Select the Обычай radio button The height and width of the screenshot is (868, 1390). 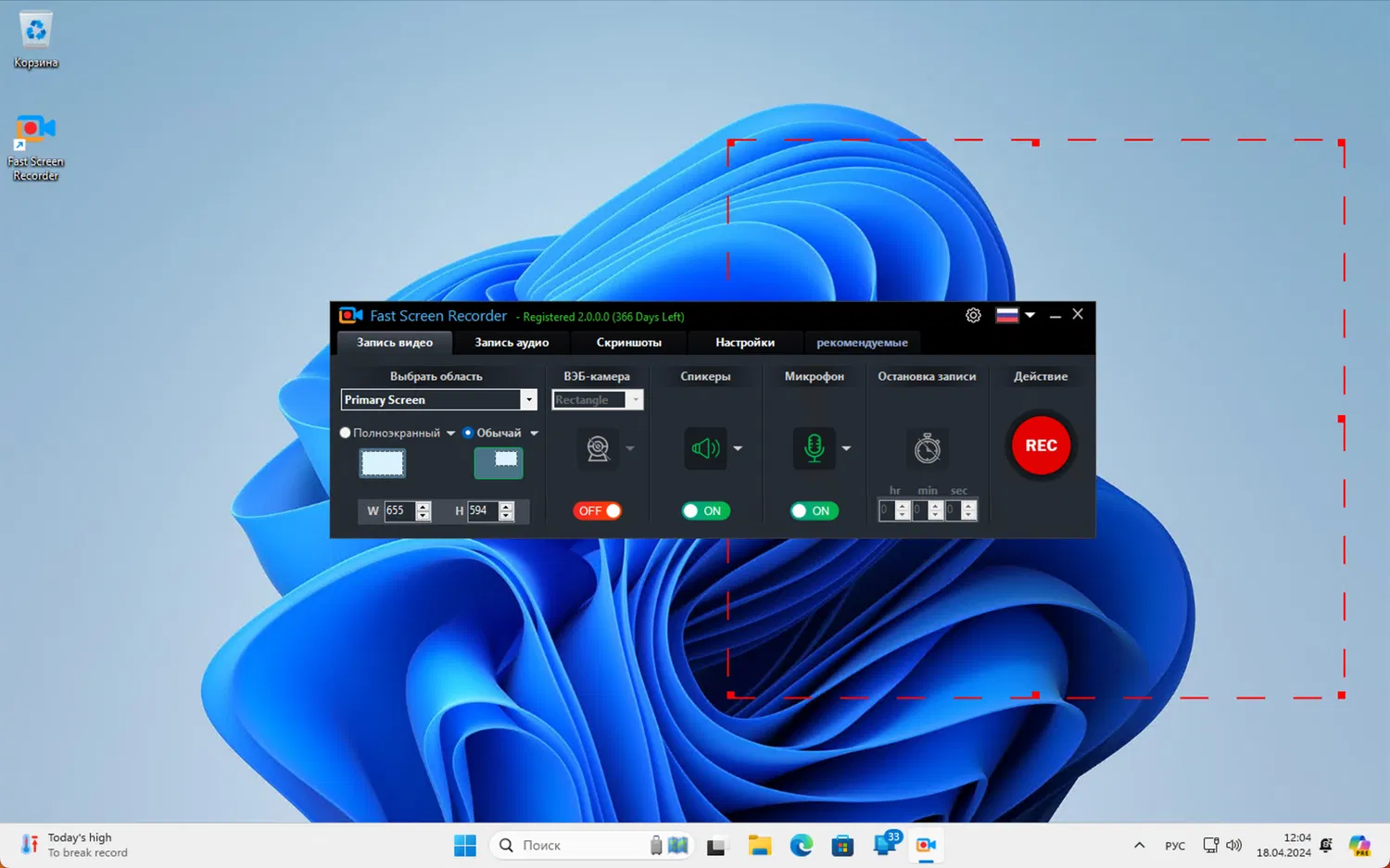point(467,432)
